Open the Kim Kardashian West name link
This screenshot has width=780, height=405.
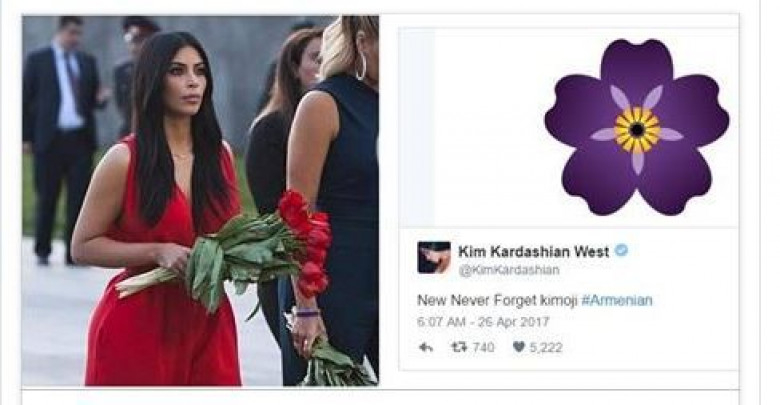(533, 252)
